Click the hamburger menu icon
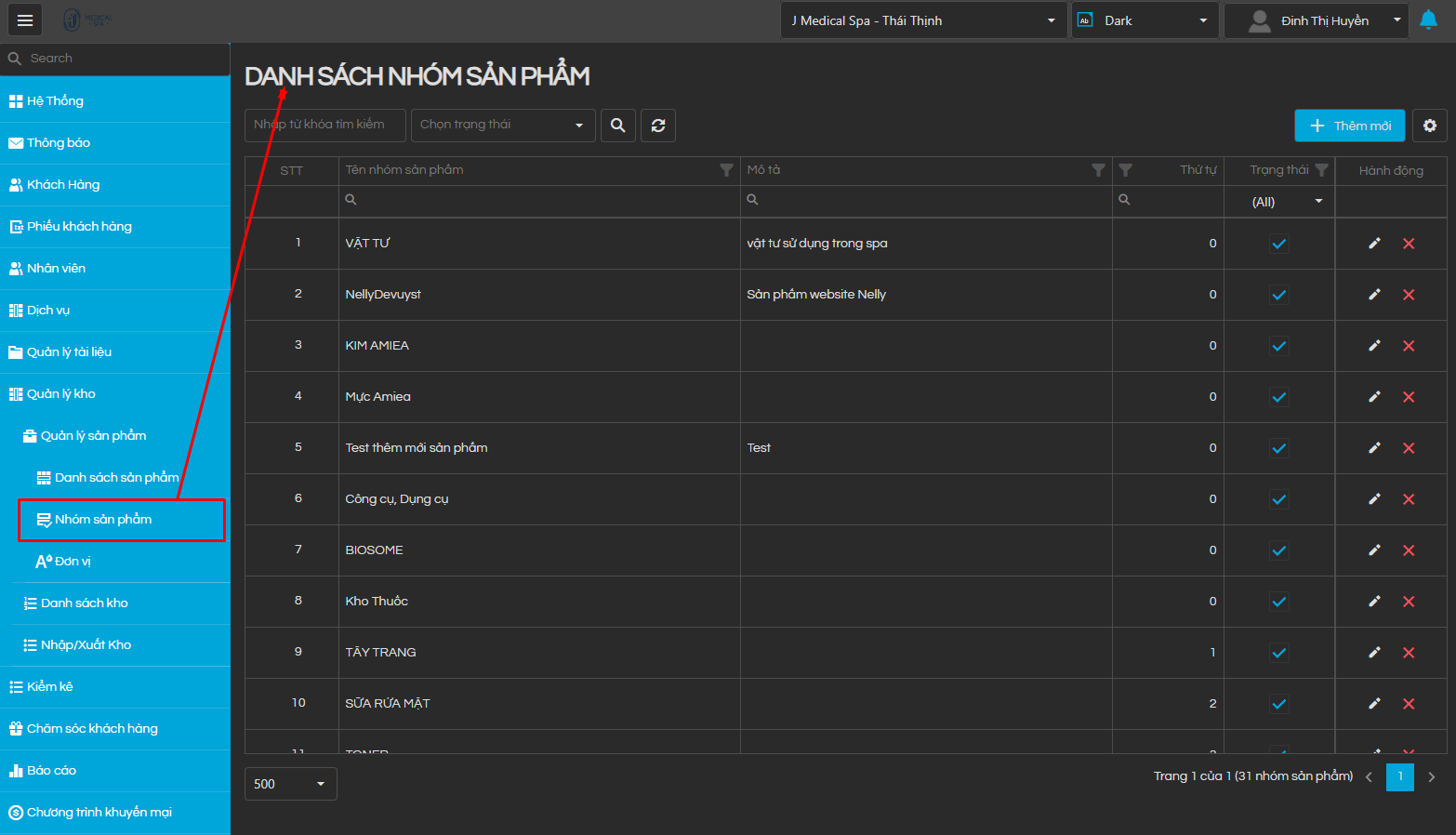This screenshot has width=1456, height=835. tap(25, 20)
